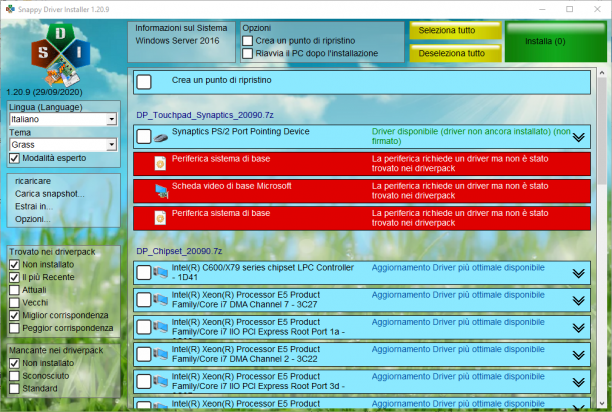The width and height of the screenshot is (612, 412).
Task: Click the green Installa (0) button
Action: [x=556, y=42]
